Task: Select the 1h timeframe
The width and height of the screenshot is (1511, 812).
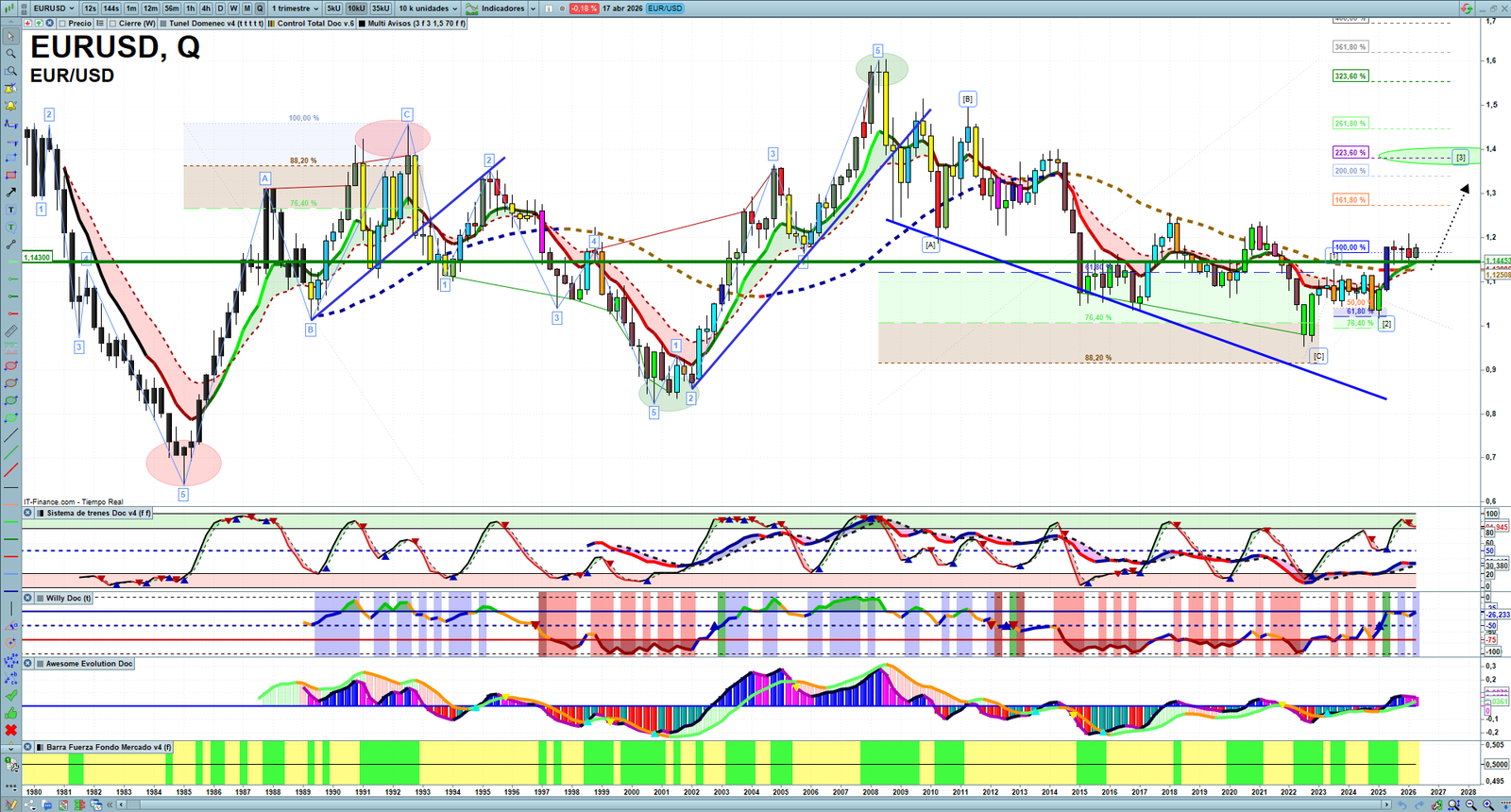Action: (x=191, y=8)
